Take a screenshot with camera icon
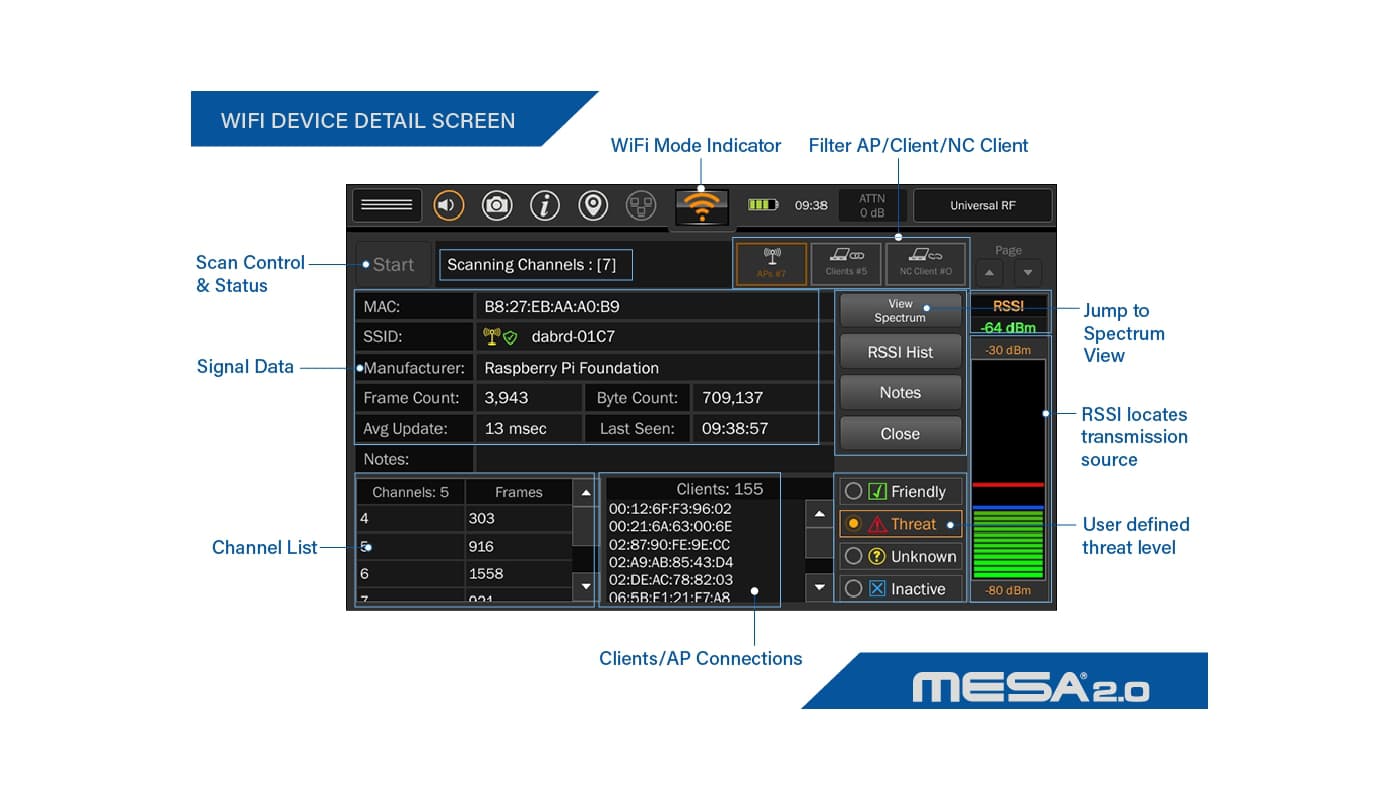 tap(497, 205)
